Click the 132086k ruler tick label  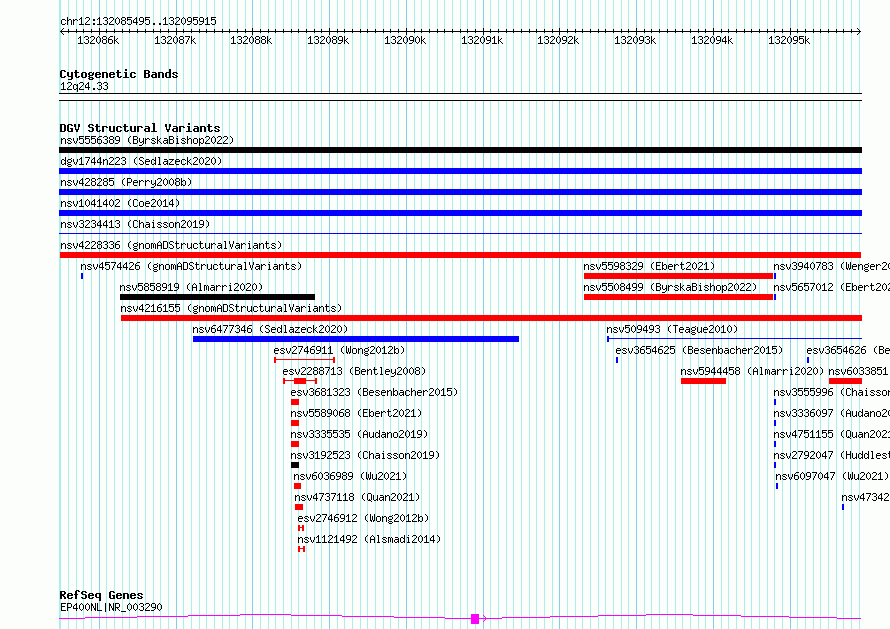98,41
